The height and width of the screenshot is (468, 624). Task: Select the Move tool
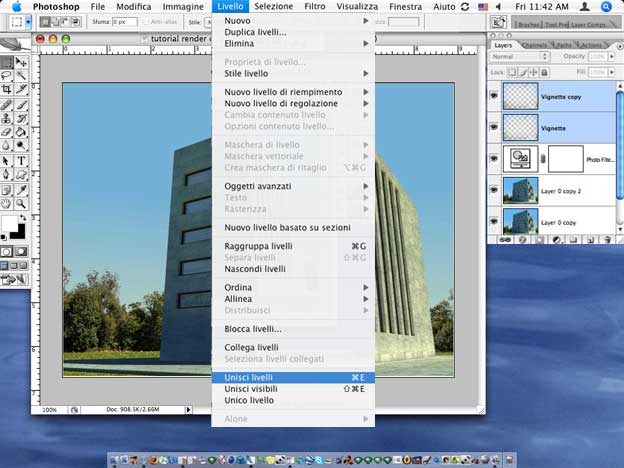click(21, 62)
